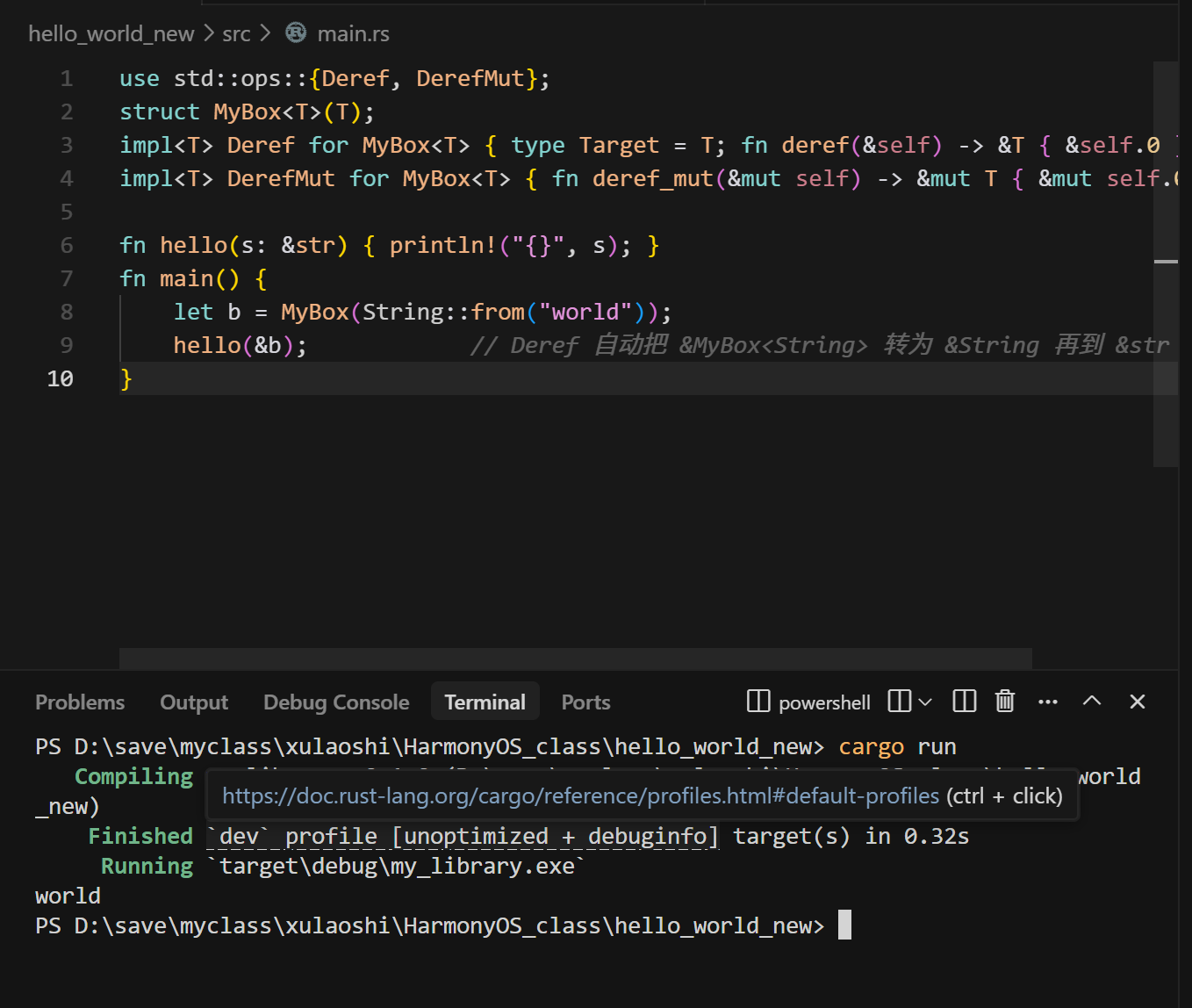Viewport: 1192px width, 1008px height.
Task: Open the src breadcrumb segment
Action: click(x=236, y=33)
